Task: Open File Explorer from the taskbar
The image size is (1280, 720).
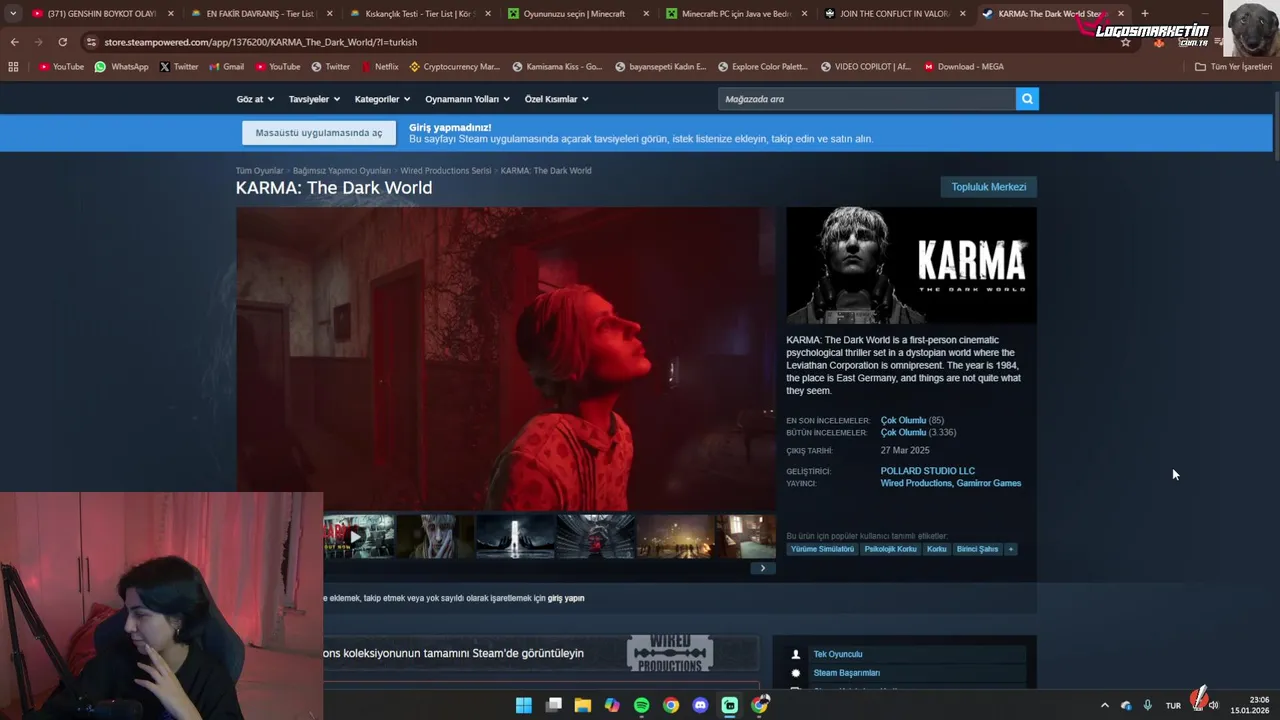Action: [x=582, y=705]
